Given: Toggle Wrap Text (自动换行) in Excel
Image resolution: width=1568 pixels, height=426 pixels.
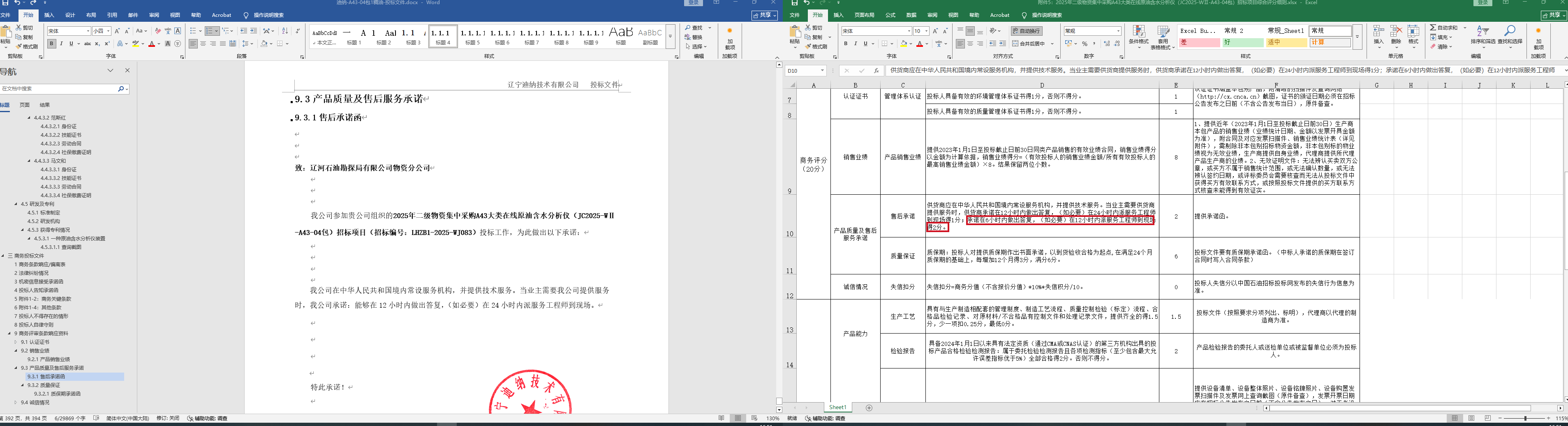Looking at the screenshot, I should click(1026, 31).
